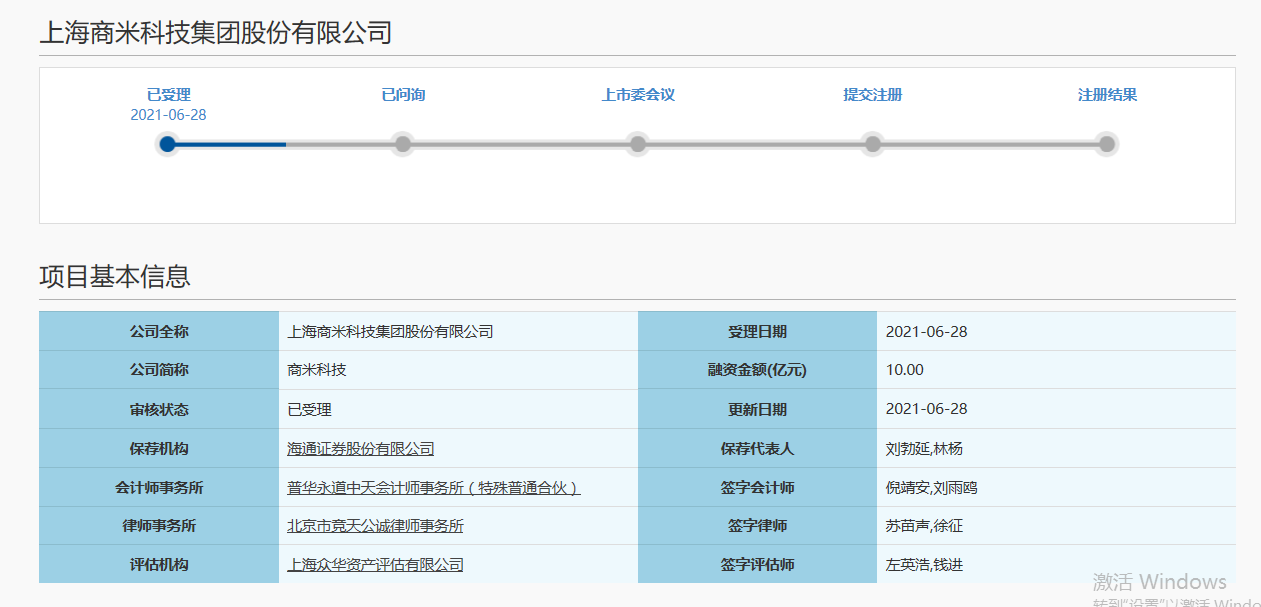Click the 融资金额(亿元) header cell

pyautogui.click(x=757, y=370)
